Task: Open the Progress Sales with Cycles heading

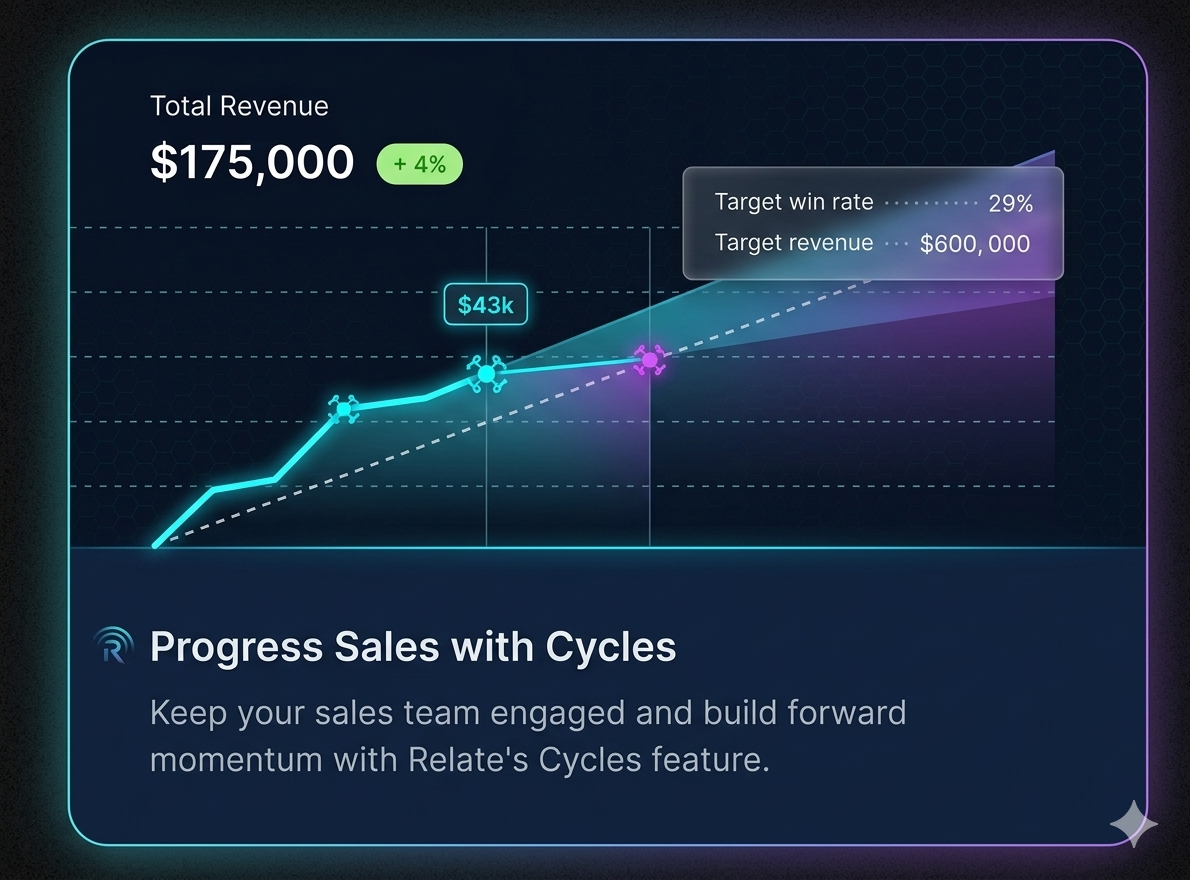Action: 413,647
